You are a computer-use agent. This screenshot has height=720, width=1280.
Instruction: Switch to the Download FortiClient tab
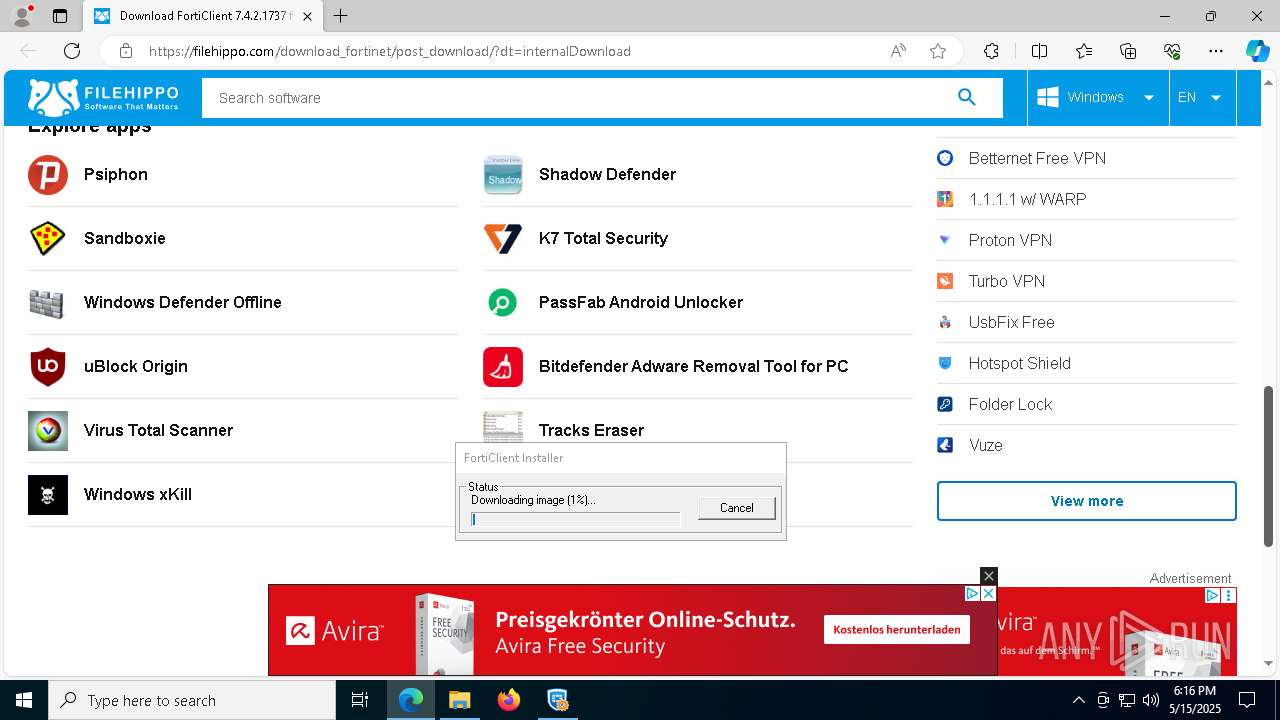pos(204,16)
